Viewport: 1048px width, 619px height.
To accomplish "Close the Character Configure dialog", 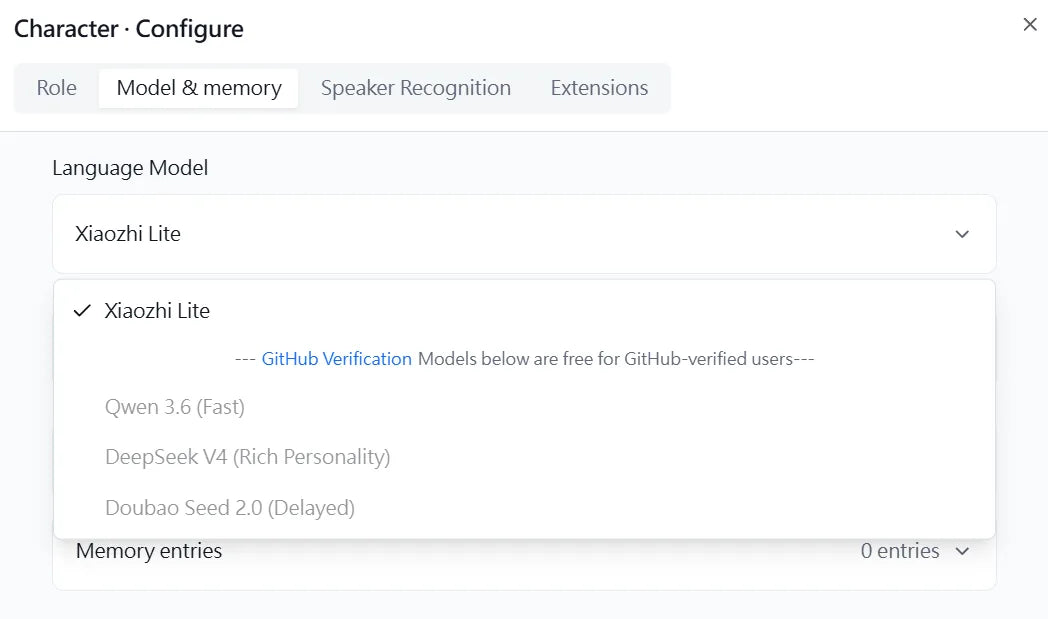I will click(x=1029, y=25).
